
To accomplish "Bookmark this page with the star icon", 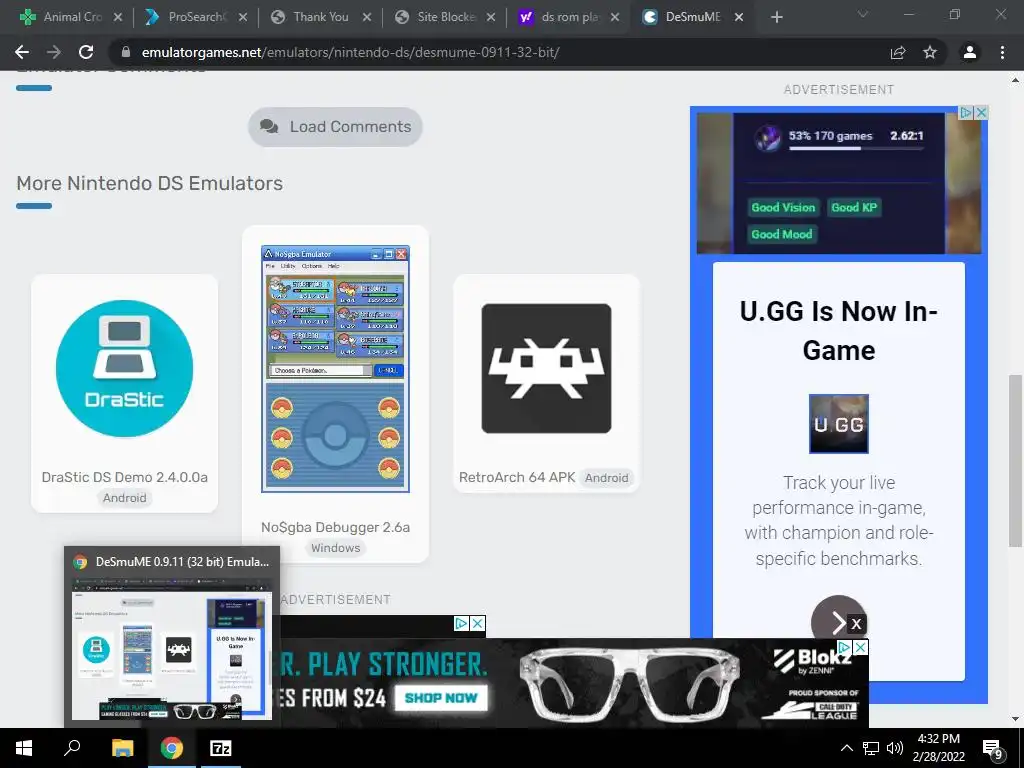I will pyautogui.click(x=930, y=52).
